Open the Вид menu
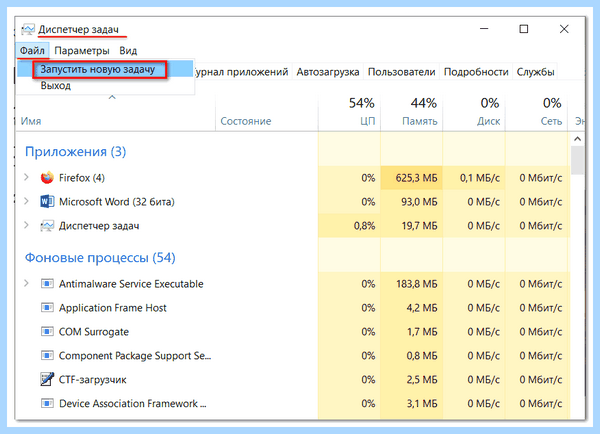Screen dimensions: 600x434 coord(128,51)
